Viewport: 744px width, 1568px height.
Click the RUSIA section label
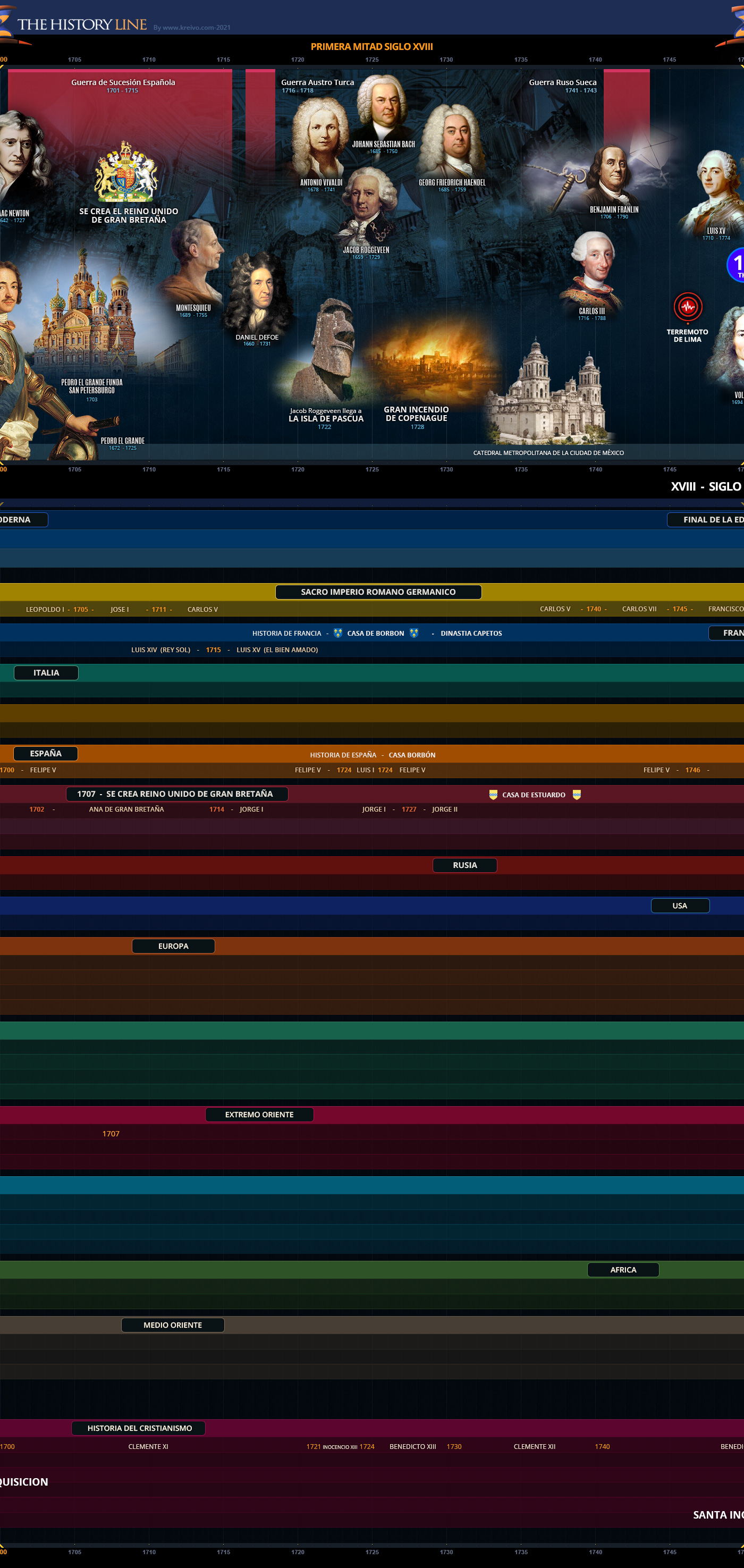tap(465, 865)
